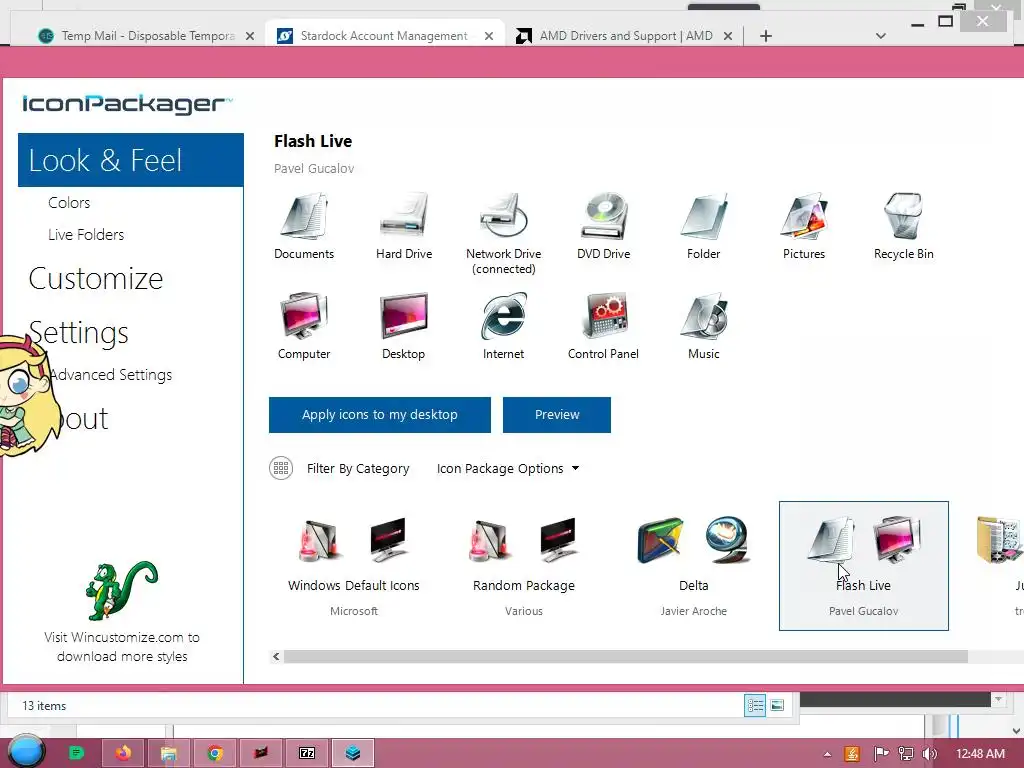Select the Hard Drive icon
Screen dimensions: 1024x768
(404, 217)
